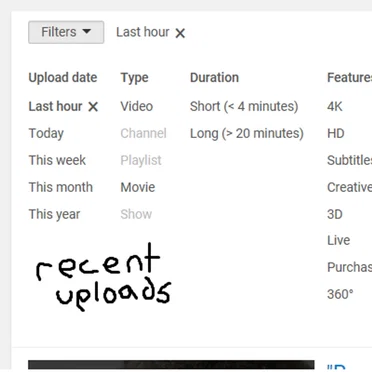Choose the Movie type filter

click(x=138, y=187)
